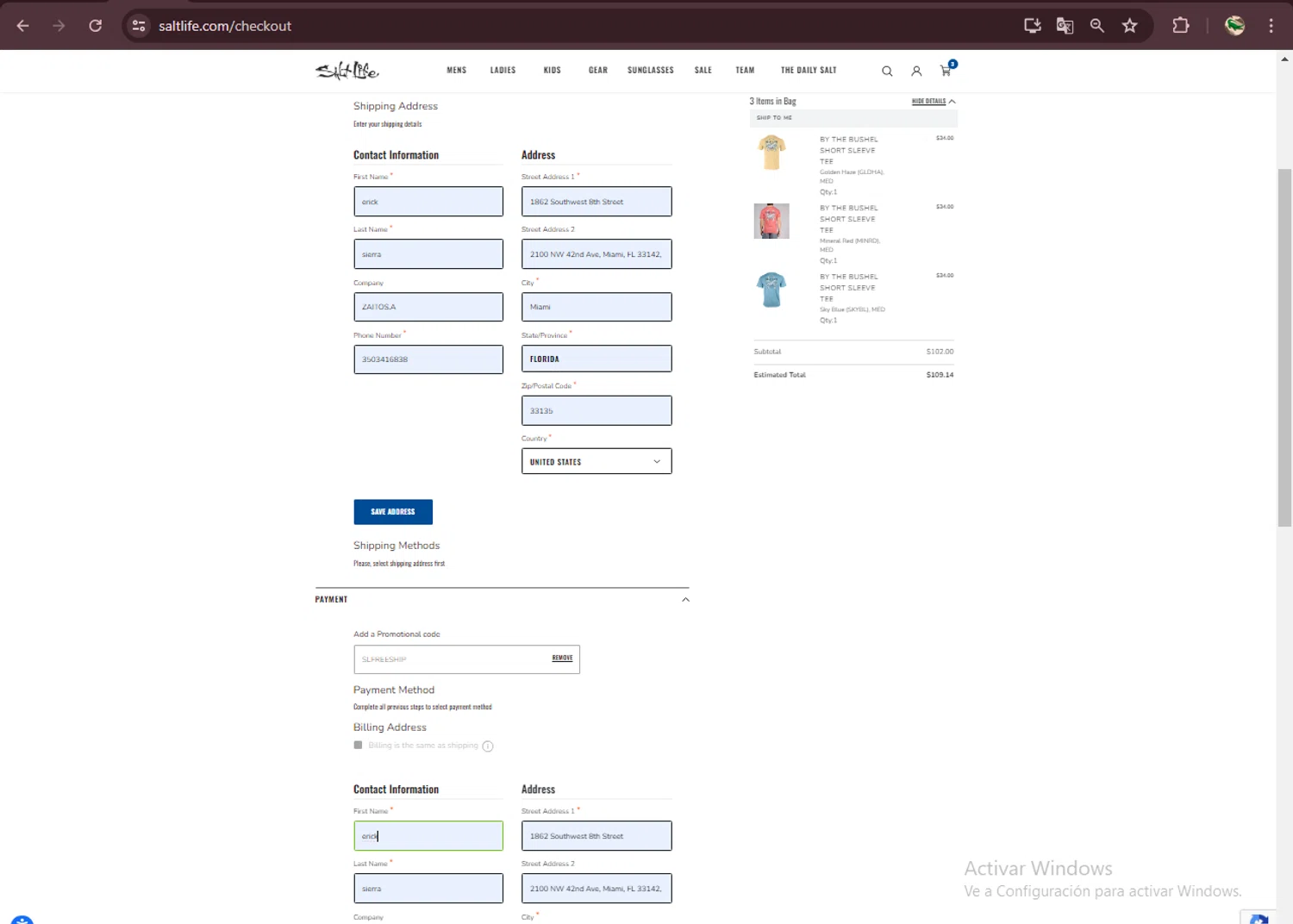Open the Chrome profile avatar
The width and height of the screenshot is (1293, 924).
1234,26
